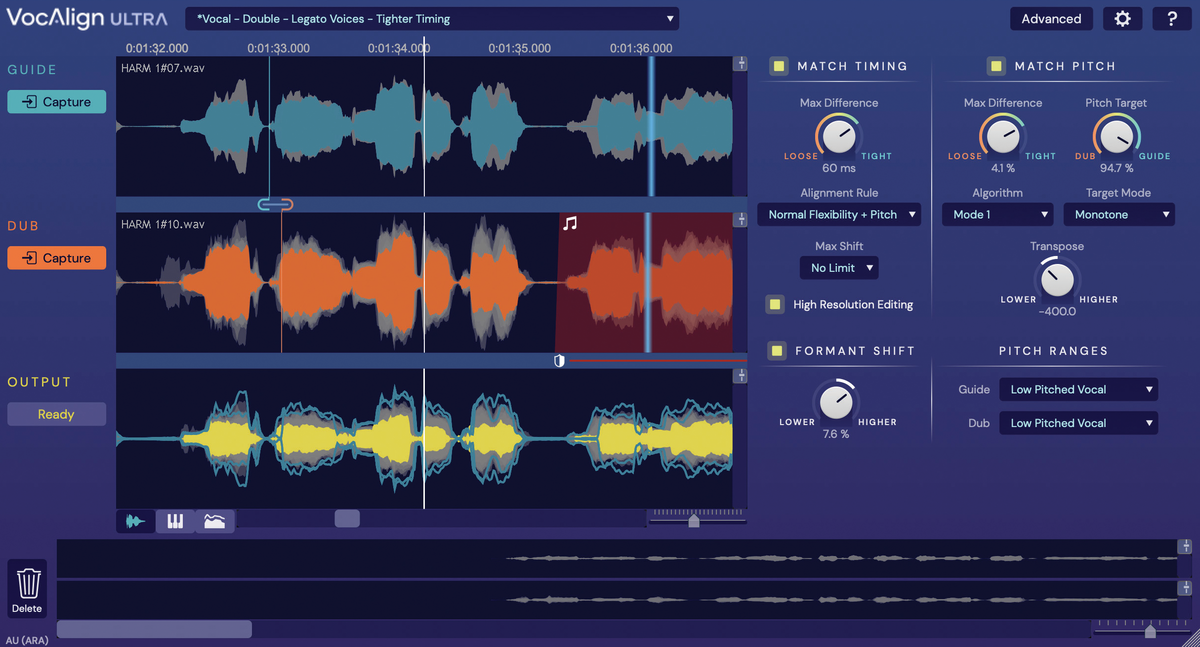The height and width of the screenshot is (647, 1200).
Task: Click the gain fader icon on the HARM 1#07 track
Action: click(740, 62)
